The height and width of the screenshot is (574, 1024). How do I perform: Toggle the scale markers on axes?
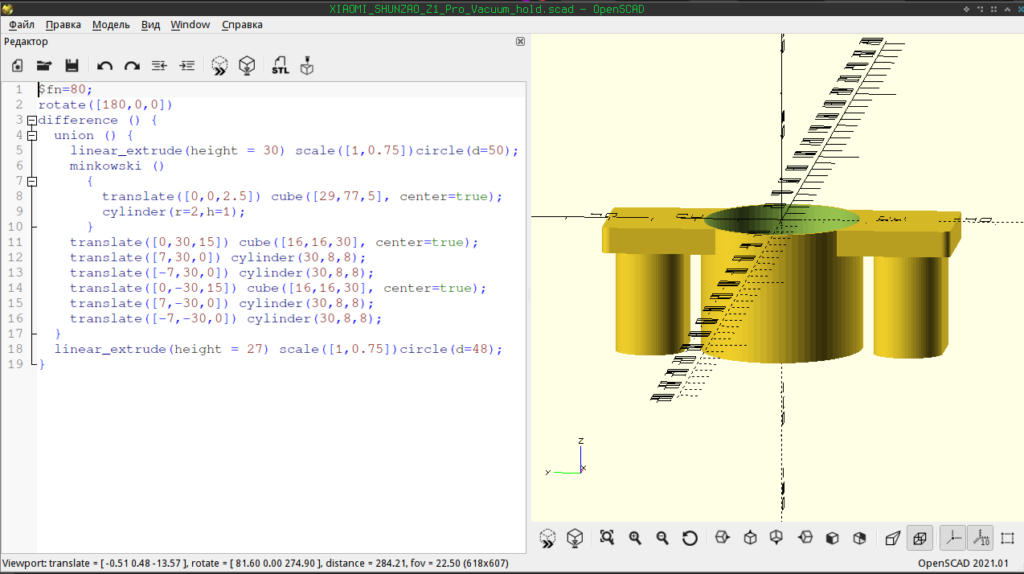[x=981, y=538]
